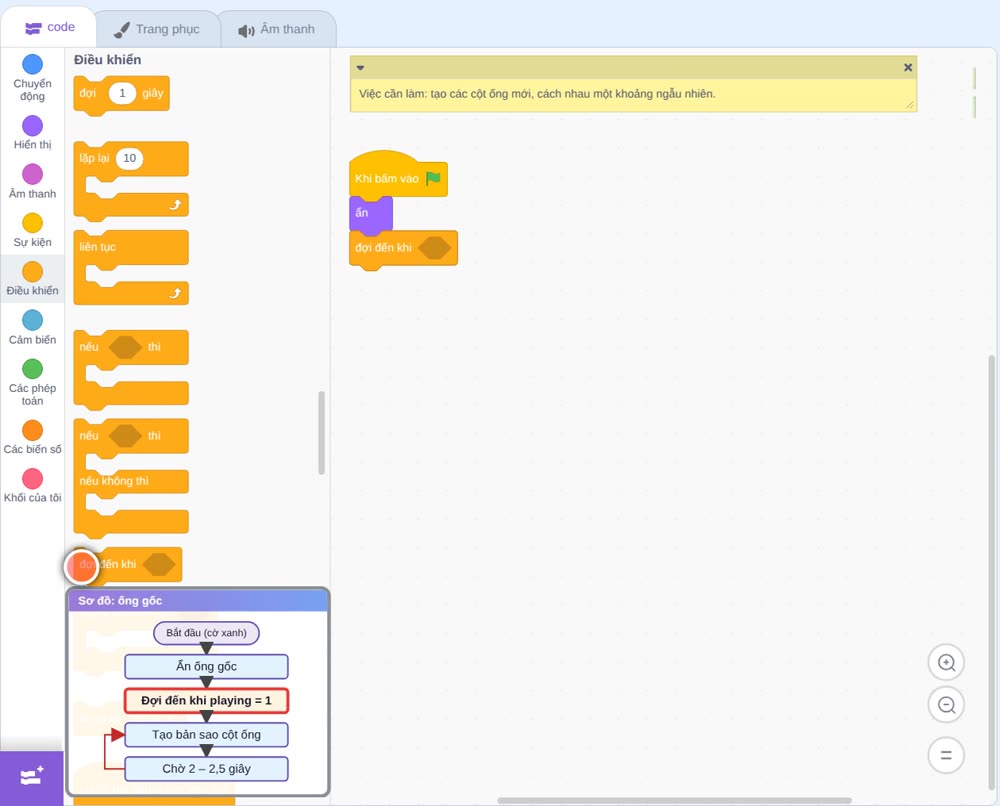Open the Khối của tôi category
The width and height of the screenshot is (1000, 806).
pos(33,486)
